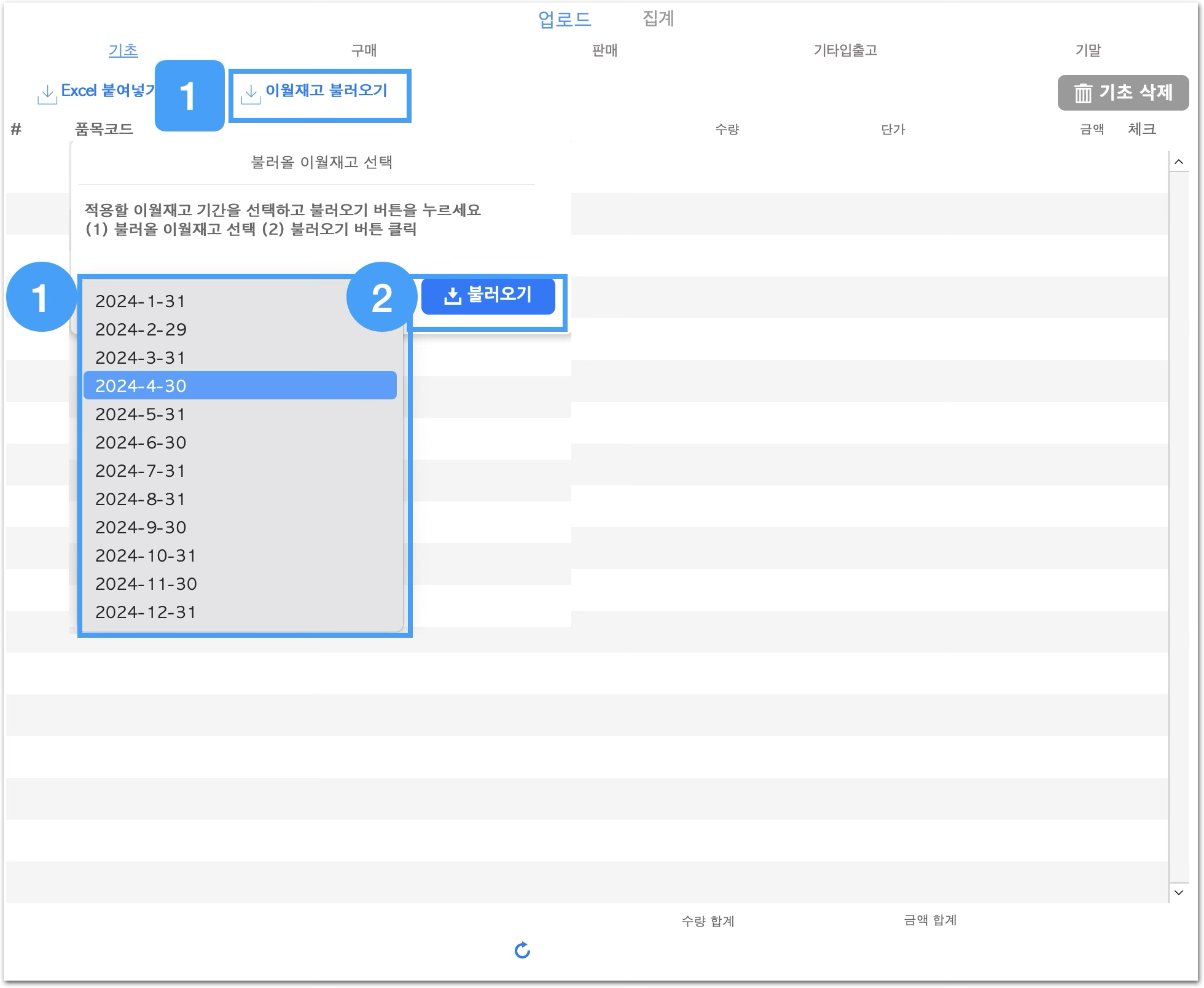Viewport: 1204px width, 988px height.
Task: Click download icon beside 이월재고 불러오기
Action: point(251,94)
